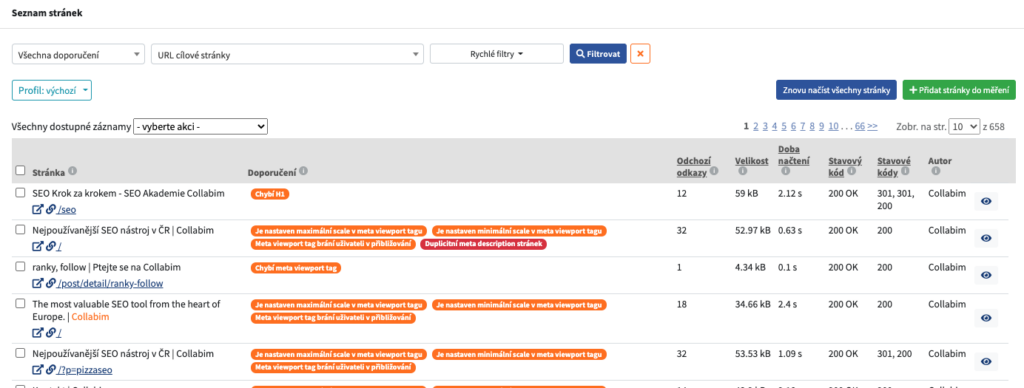Click 'ranky, follow | Ptejte se na Collabim' title
This screenshot has width=1024, height=388.
pyautogui.click(x=106, y=267)
